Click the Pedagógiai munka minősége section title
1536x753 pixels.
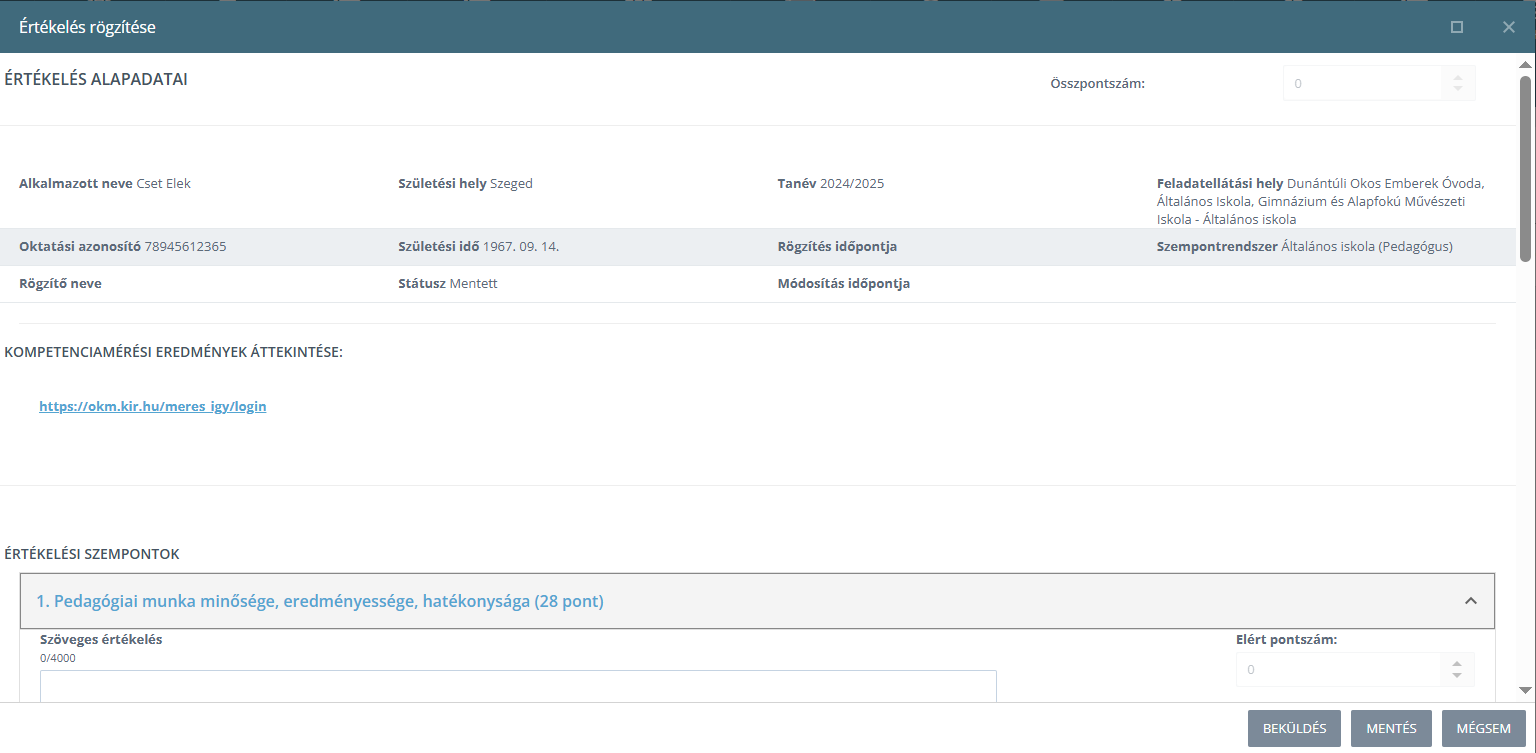(x=320, y=601)
